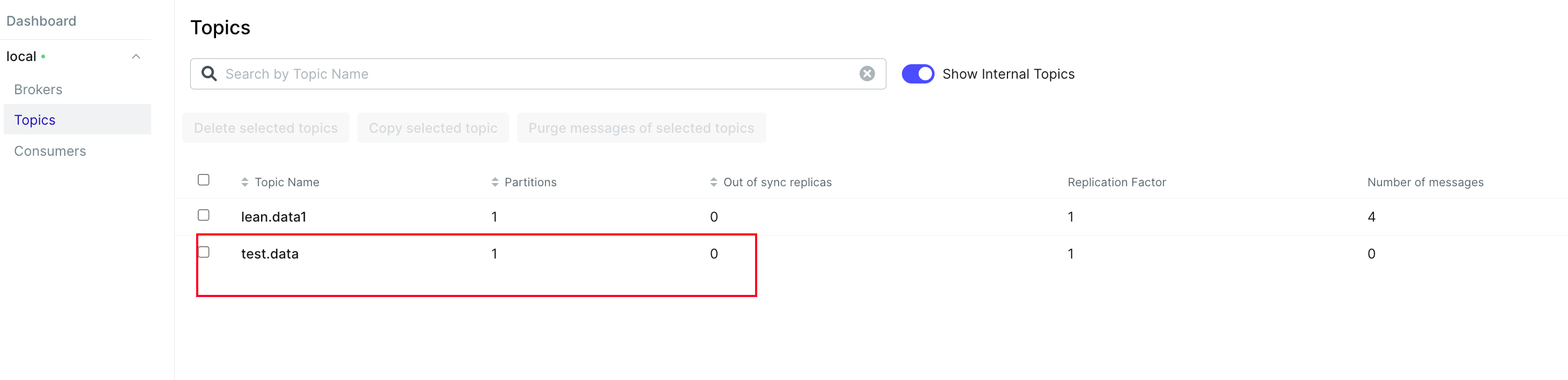Click Purge messages of selected topics
The height and width of the screenshot is (380, 1568).
click(641, 128)
